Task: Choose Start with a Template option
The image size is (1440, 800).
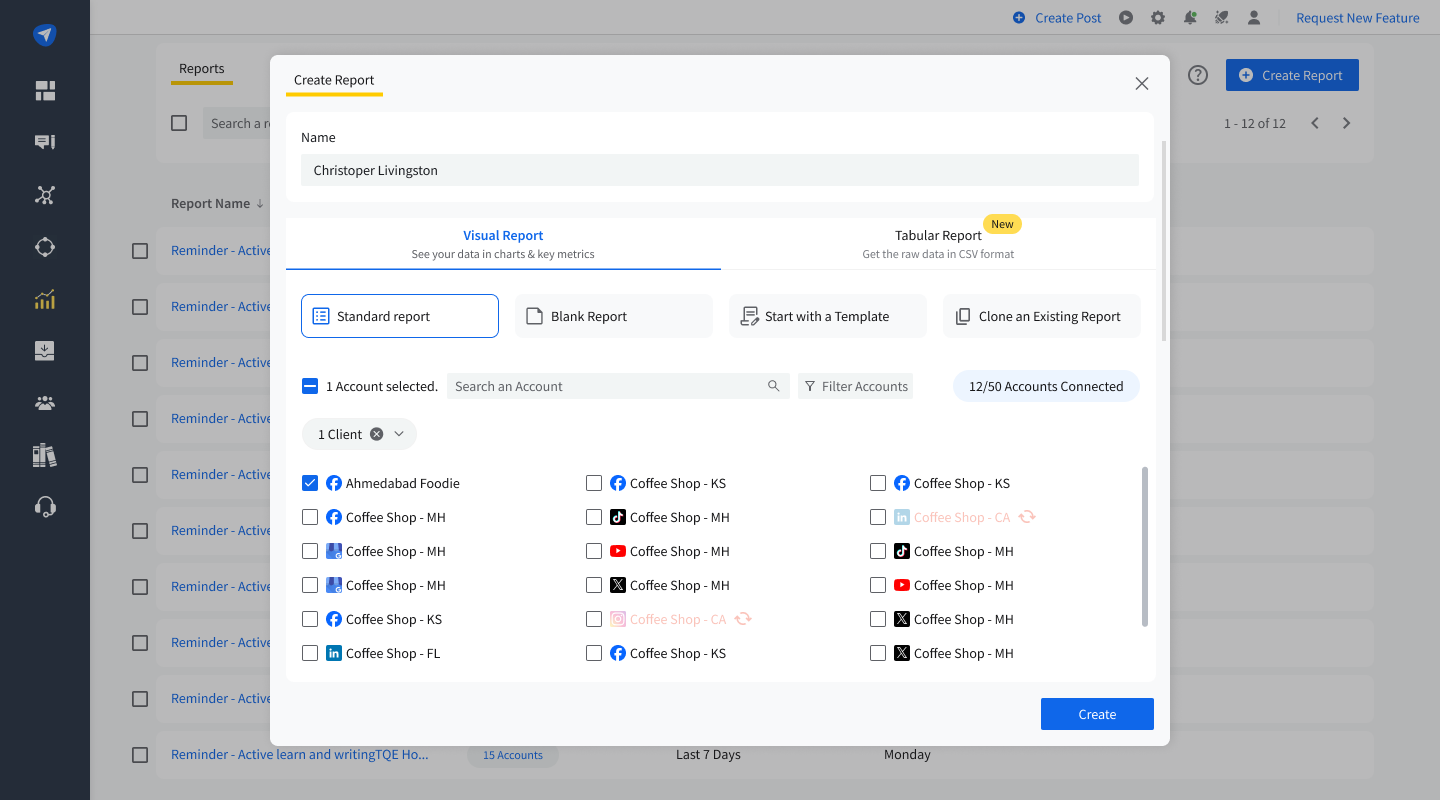Action: point(826,316)
